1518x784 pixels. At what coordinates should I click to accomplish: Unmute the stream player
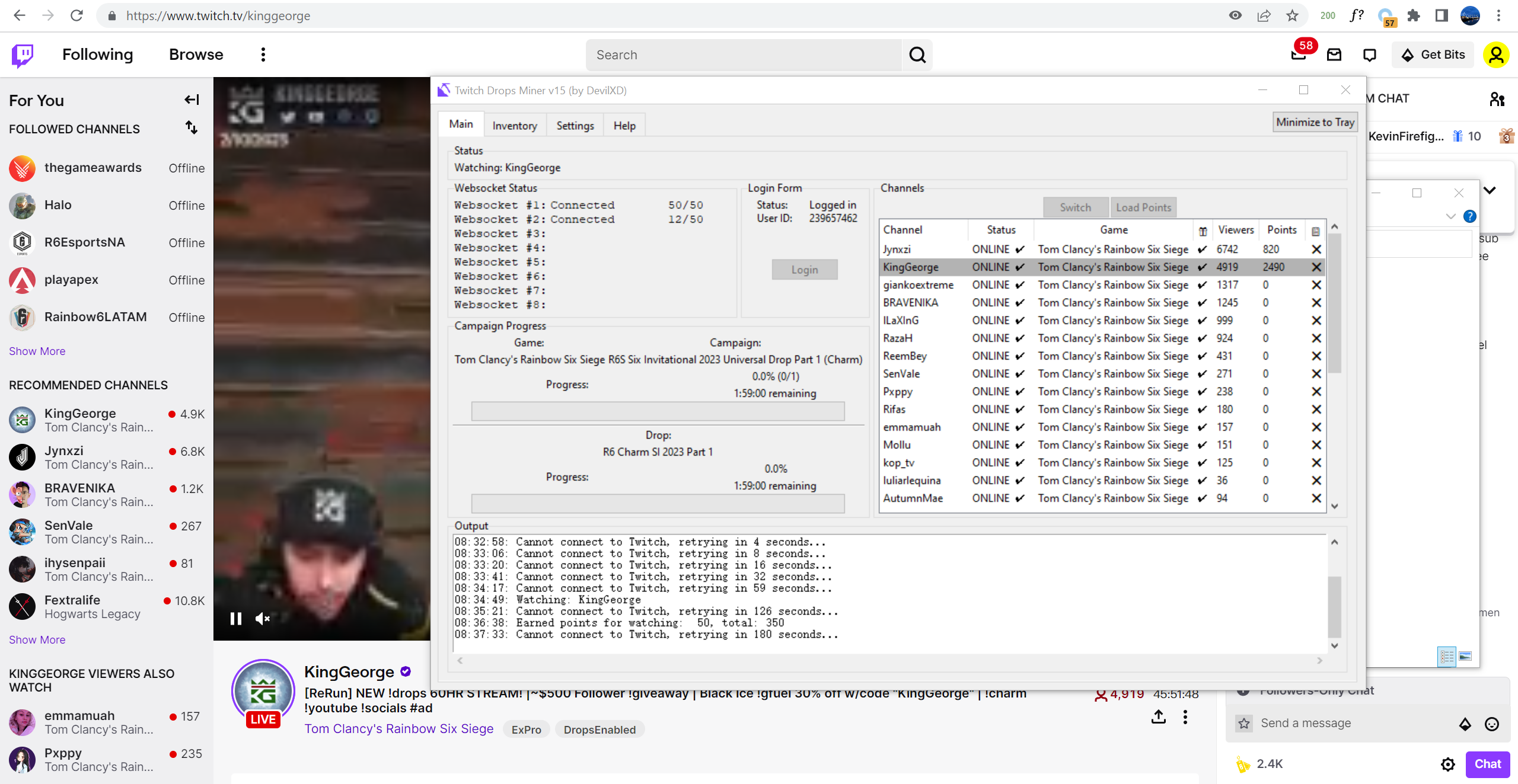262,619
